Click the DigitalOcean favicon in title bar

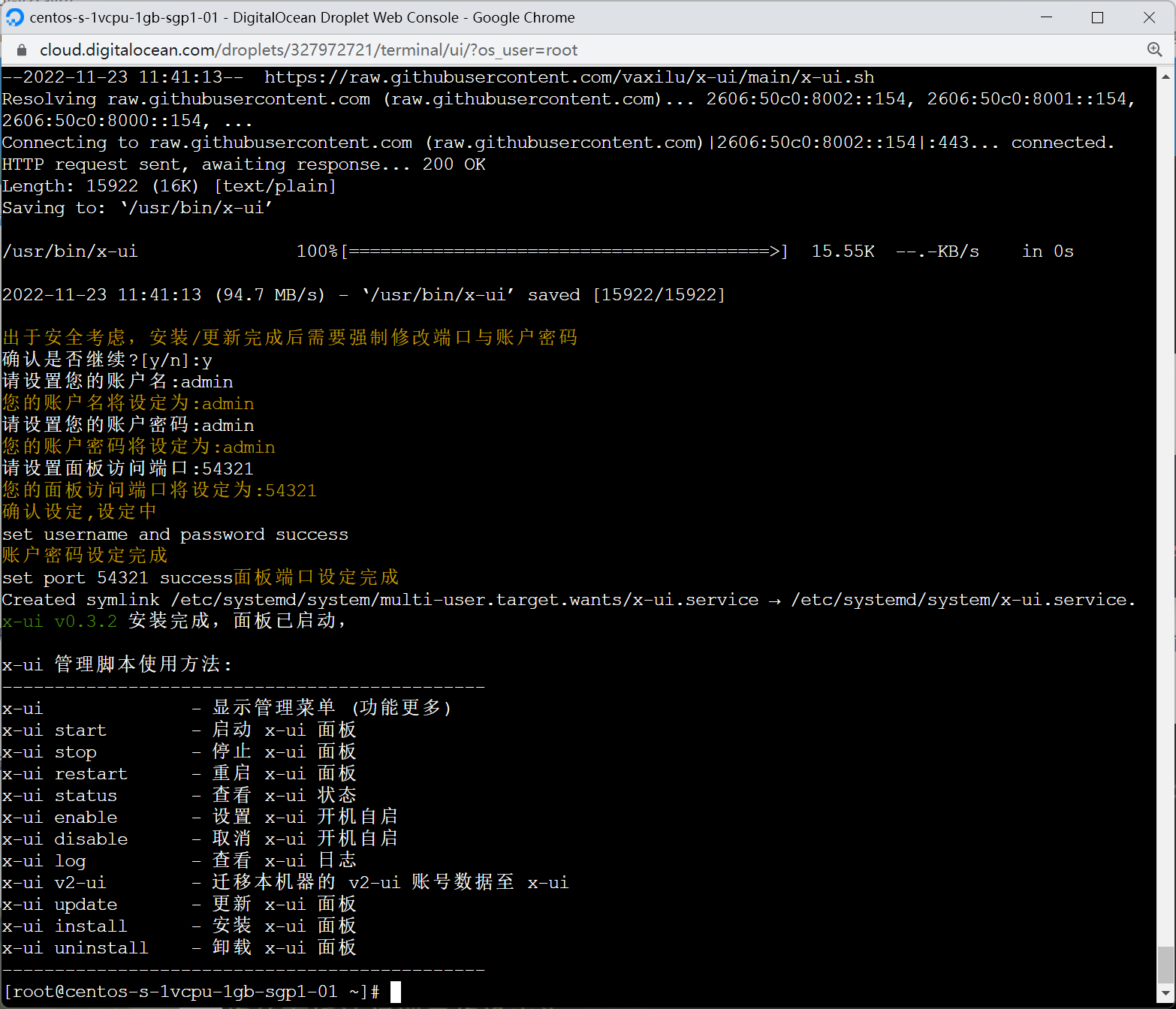15,17
